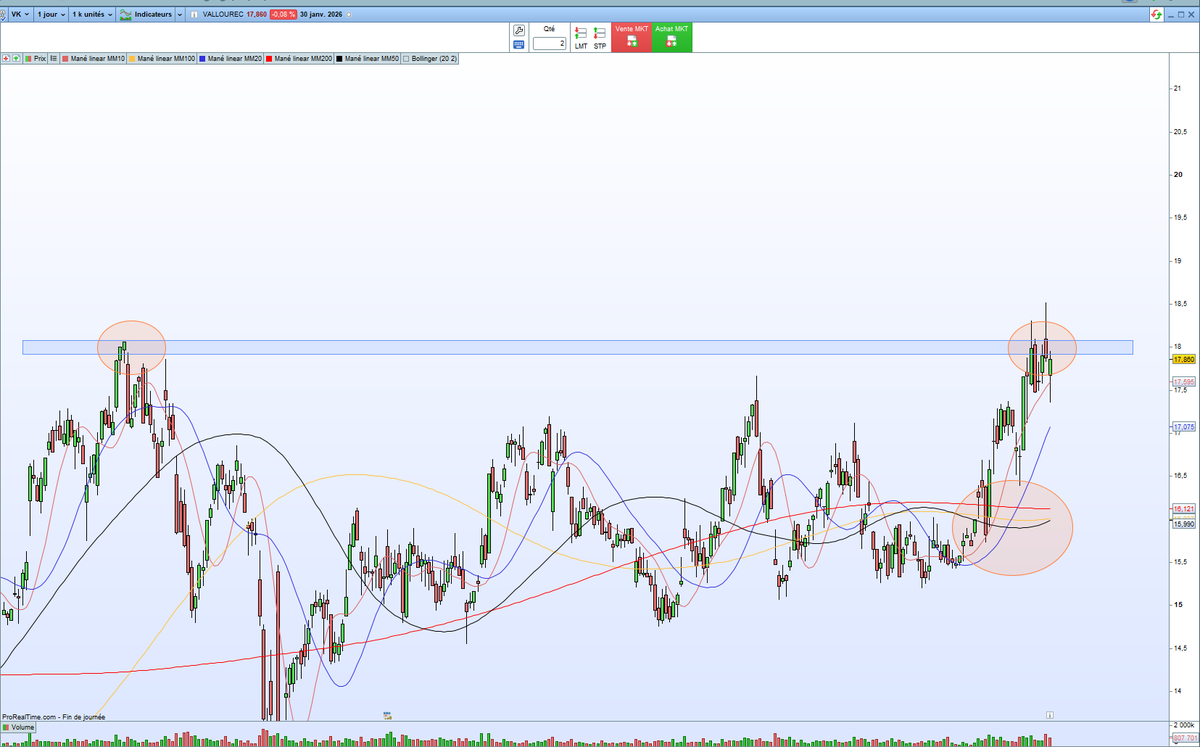This screenshot has height=747, width=1200.
Task: Open the Prix legend item
Action: tap(36, 59)
